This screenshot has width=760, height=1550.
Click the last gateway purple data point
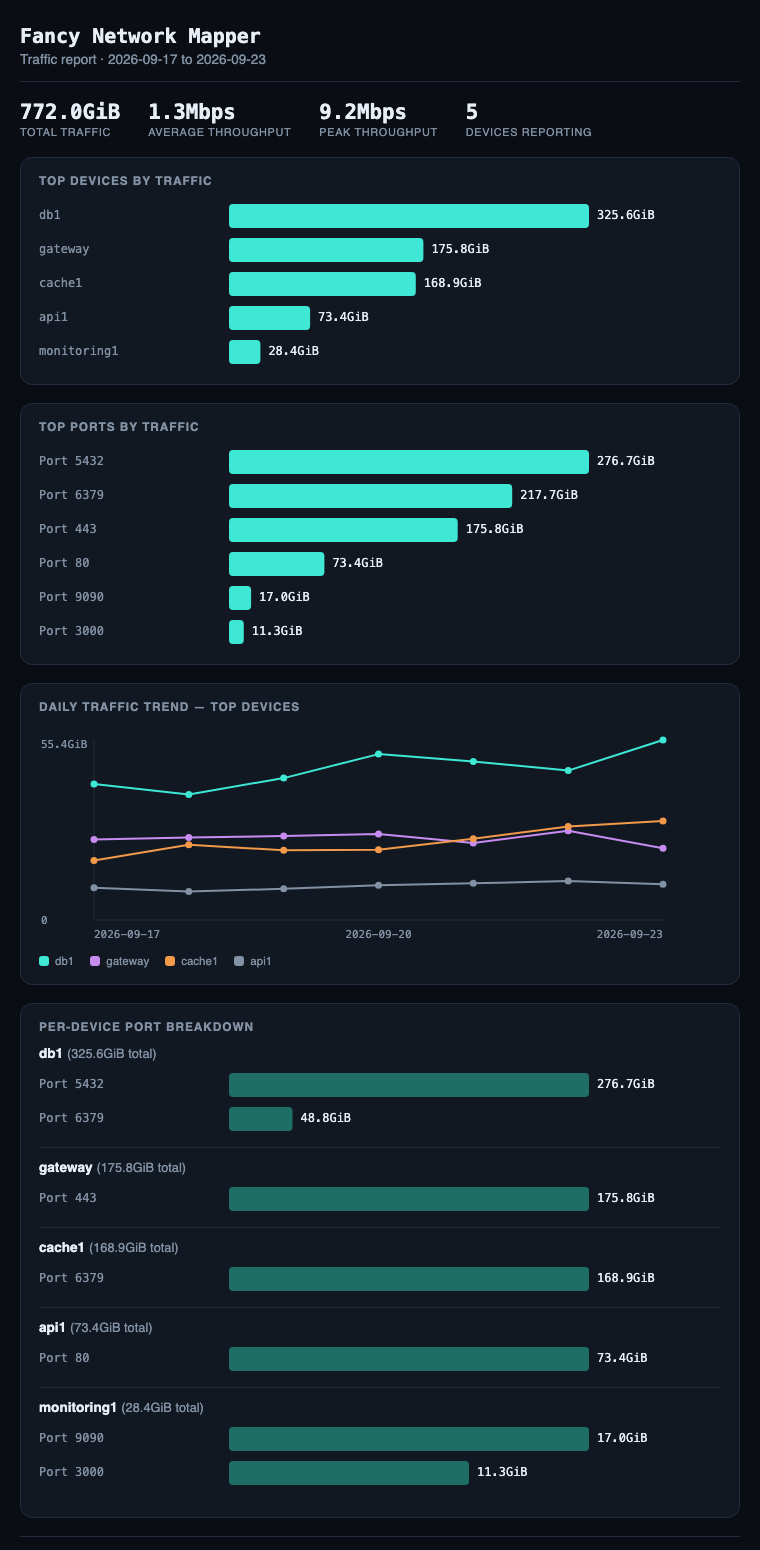663,849
